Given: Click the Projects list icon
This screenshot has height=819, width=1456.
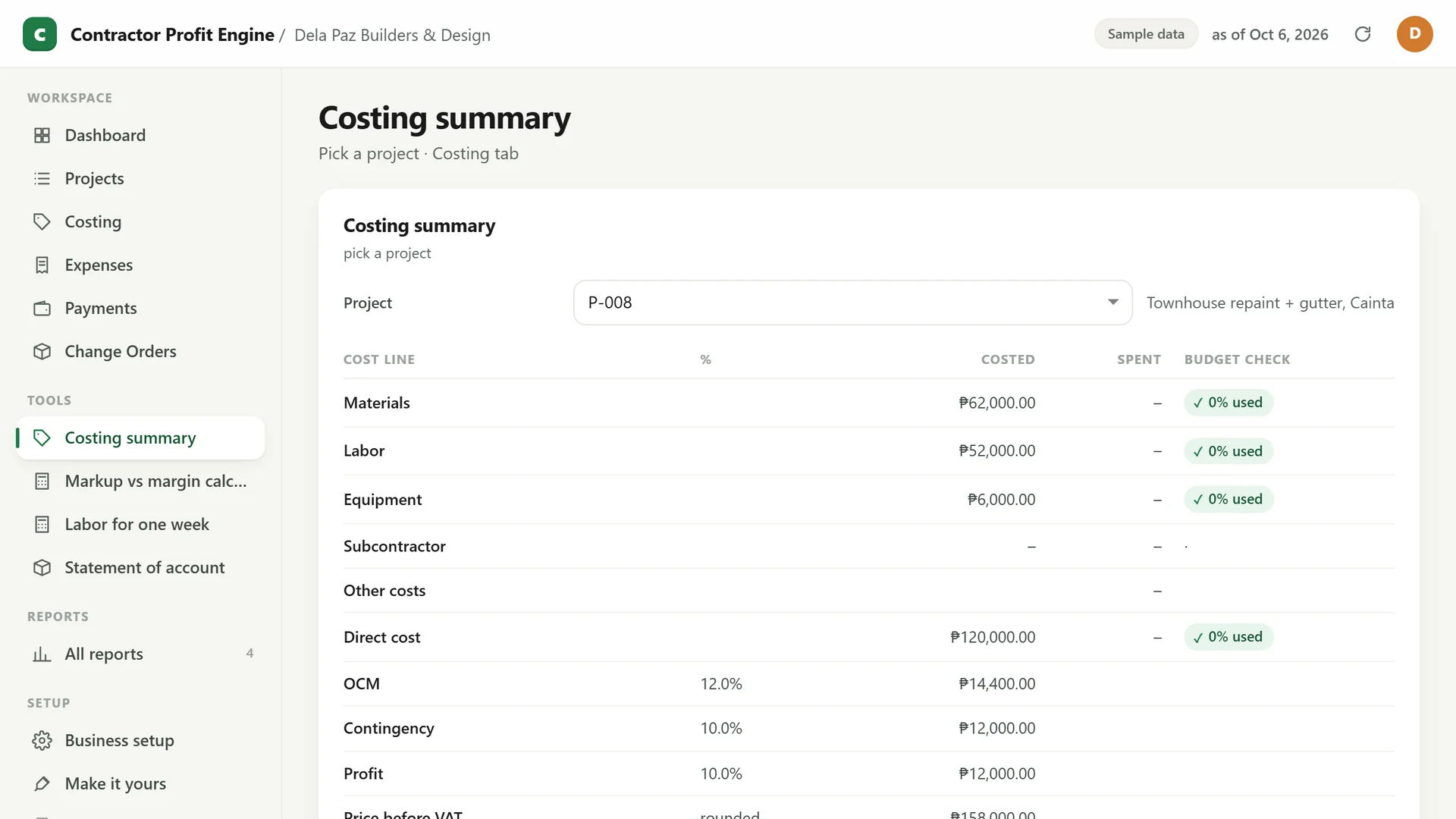Looking at the screenshot, I should coord(42,178).
